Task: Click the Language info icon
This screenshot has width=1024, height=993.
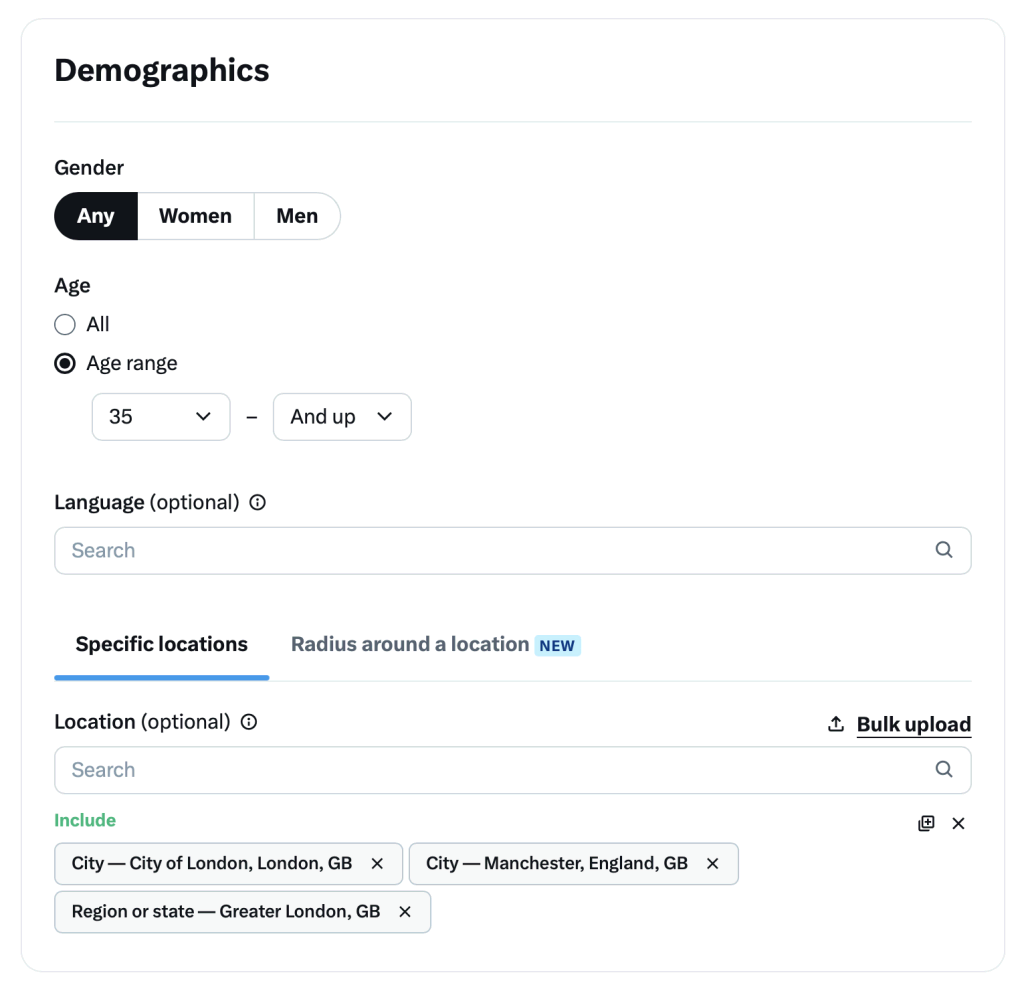Action: (x=258, y=503)
